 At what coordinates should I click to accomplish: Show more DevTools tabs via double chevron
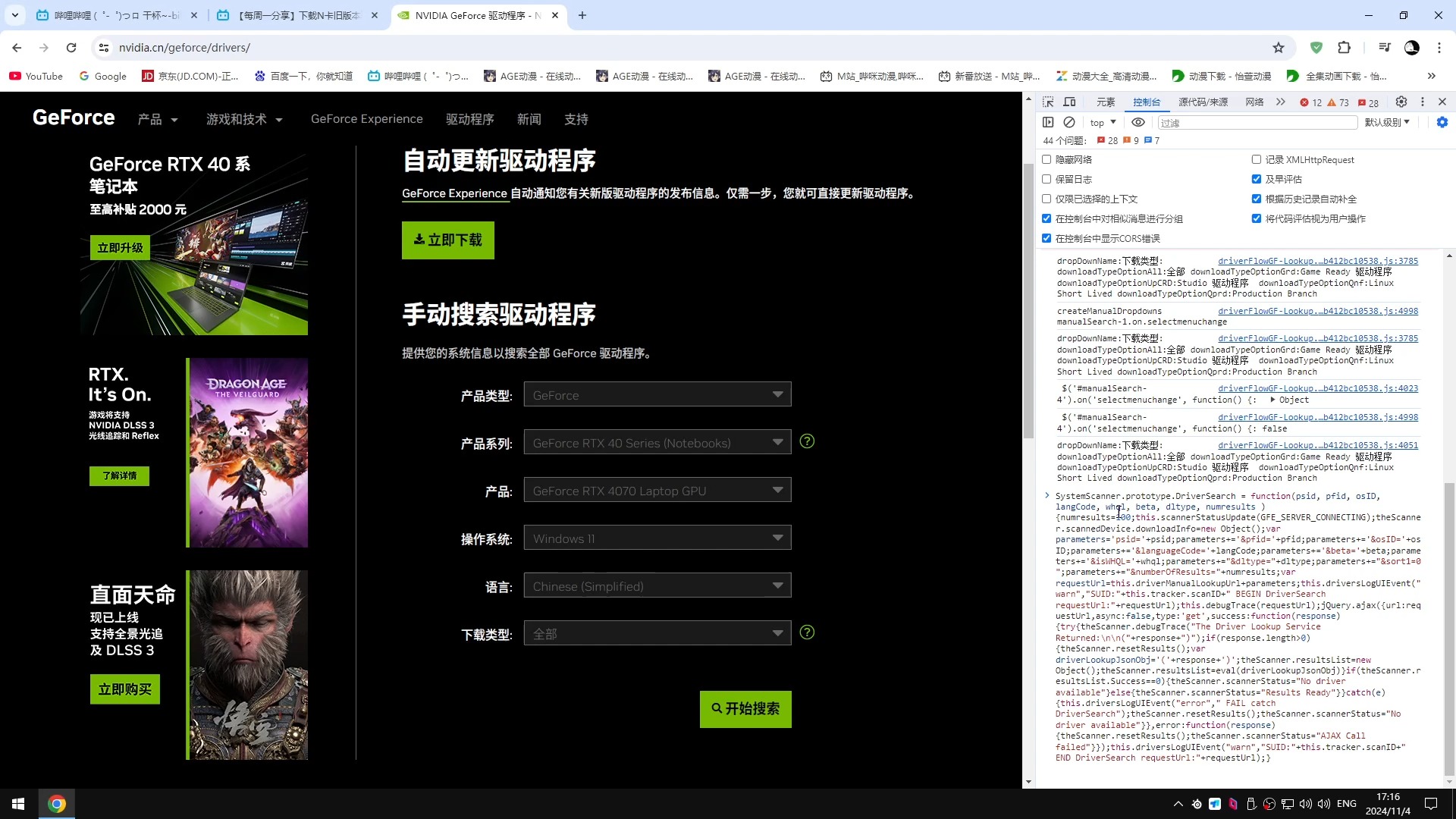(x=1281, y=102)
